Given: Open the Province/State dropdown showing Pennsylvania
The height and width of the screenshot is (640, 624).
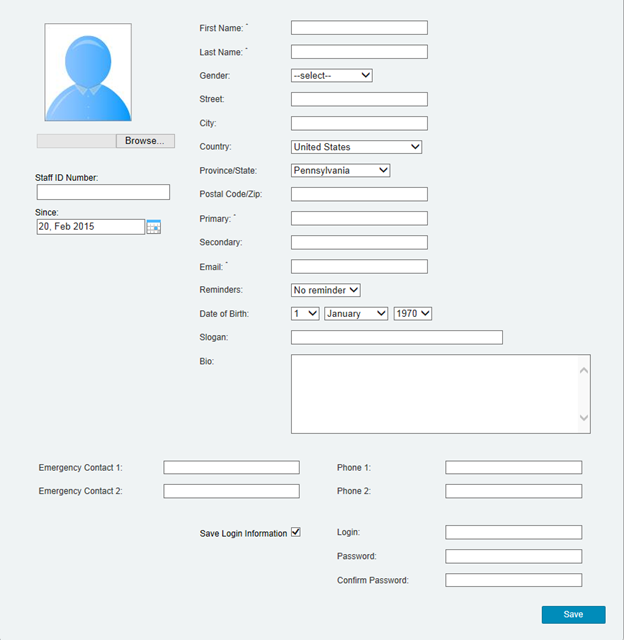Looking at the screenshot, I should (340, 171).
